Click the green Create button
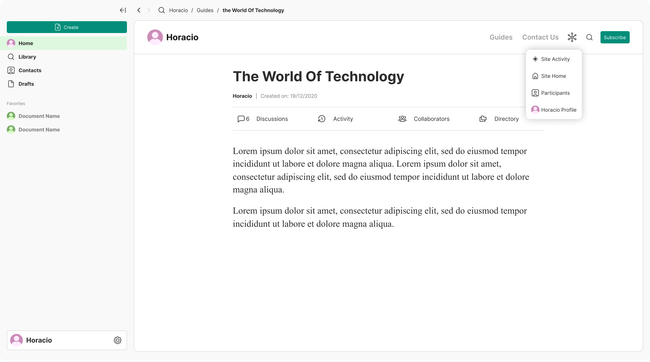 tap(67, 27)
